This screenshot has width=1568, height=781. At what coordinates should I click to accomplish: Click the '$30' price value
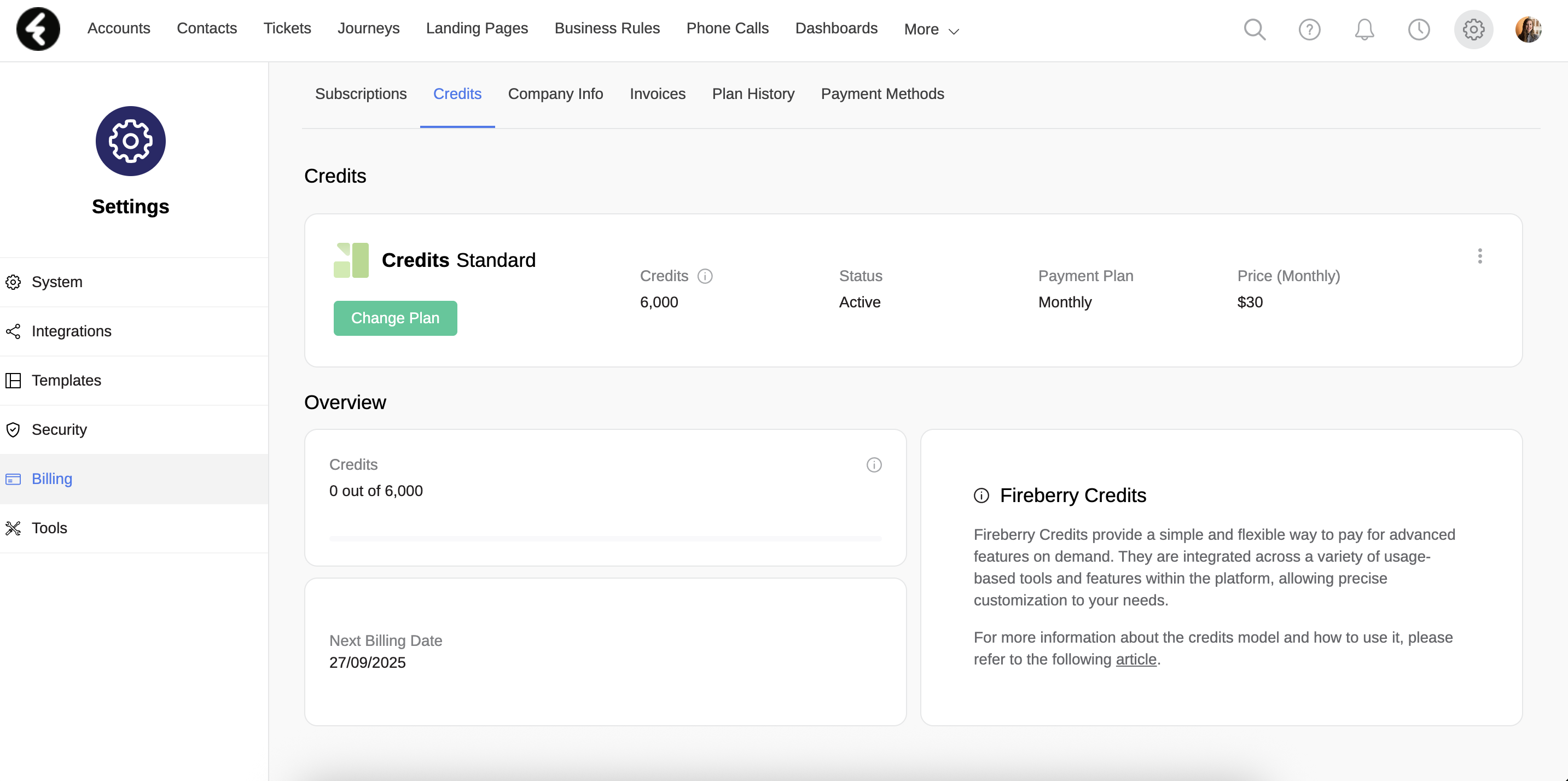pos(1250,302)
